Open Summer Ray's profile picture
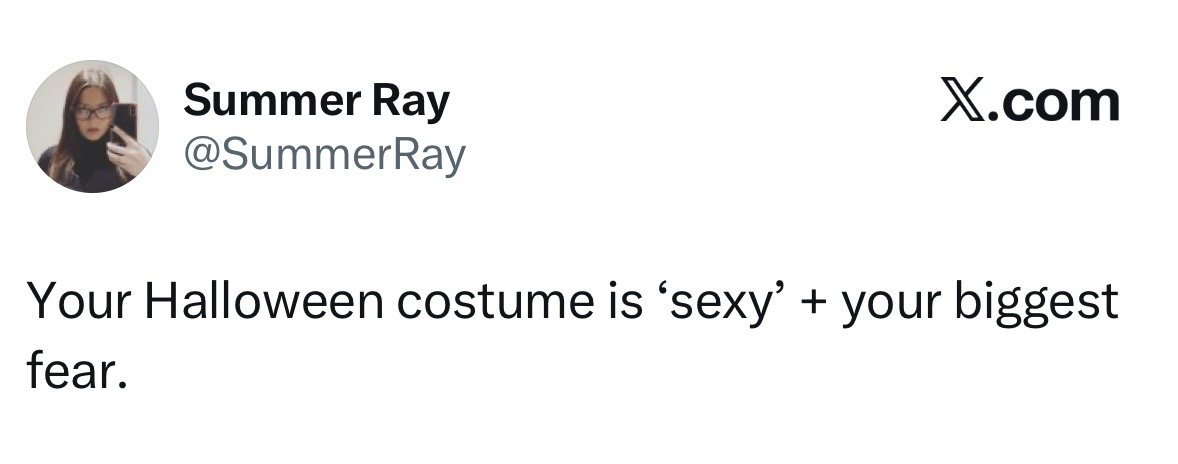 coord(92,126)
